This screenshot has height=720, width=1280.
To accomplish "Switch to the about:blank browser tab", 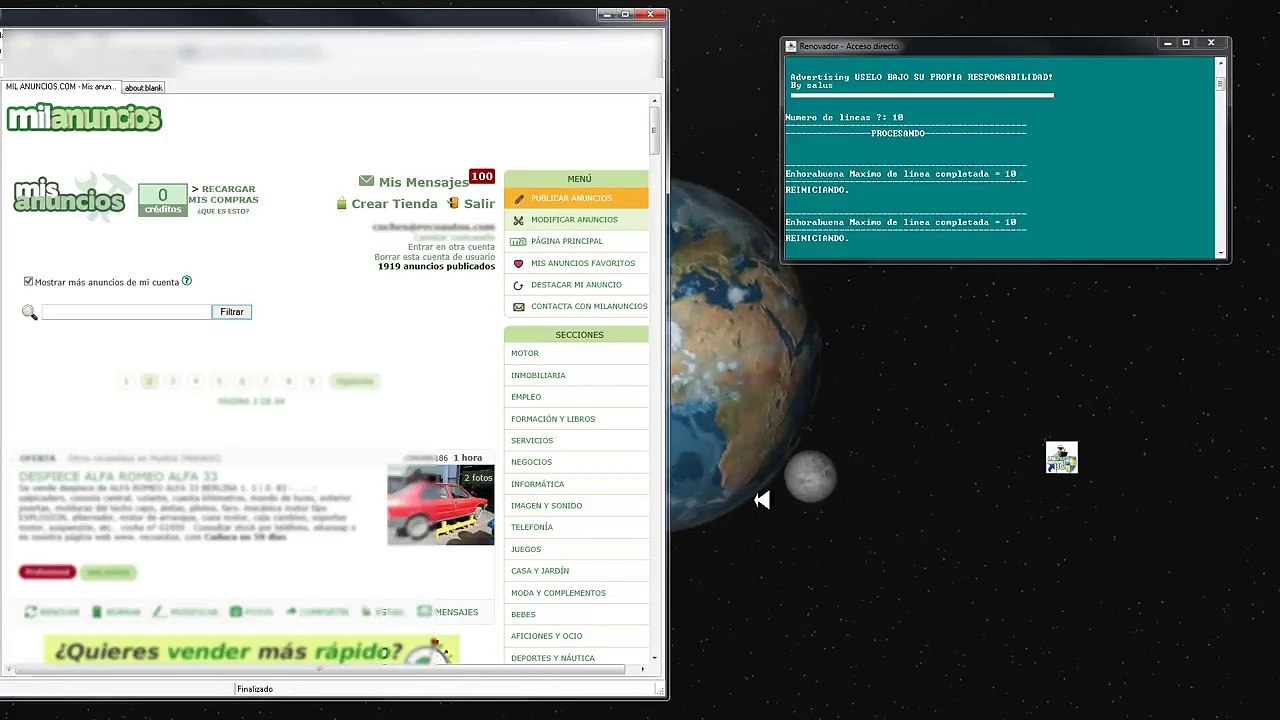I will [143, 88].
